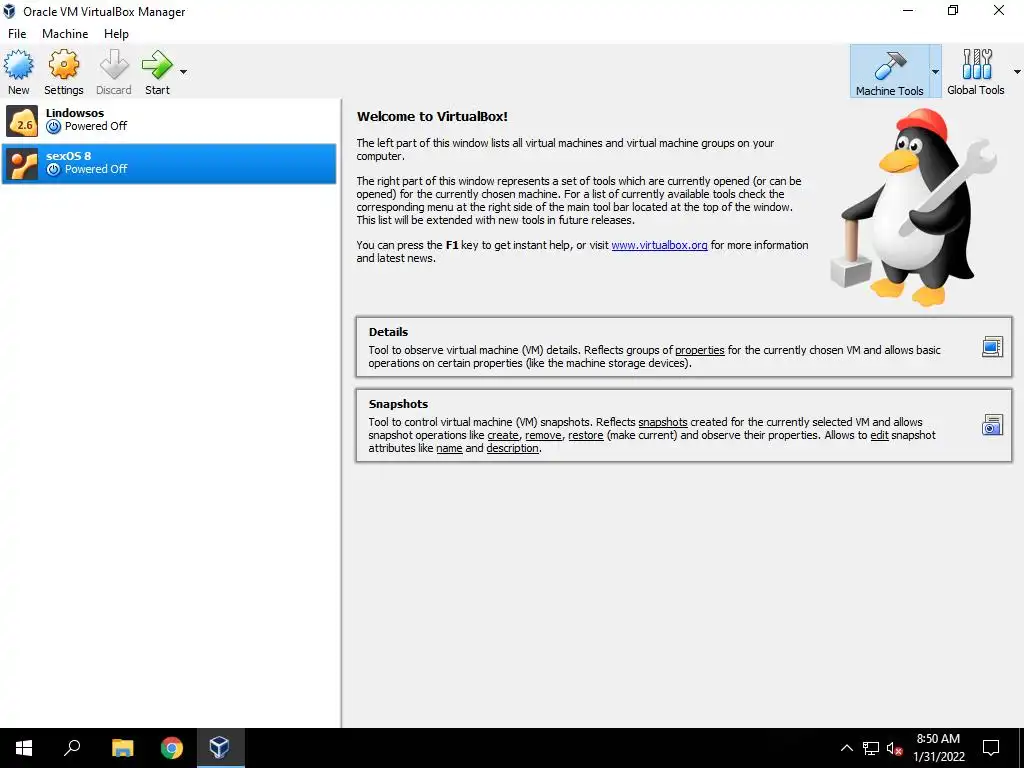1024x768 pixels.
Task: Open the Machine menu
Action: coord(65,34)
